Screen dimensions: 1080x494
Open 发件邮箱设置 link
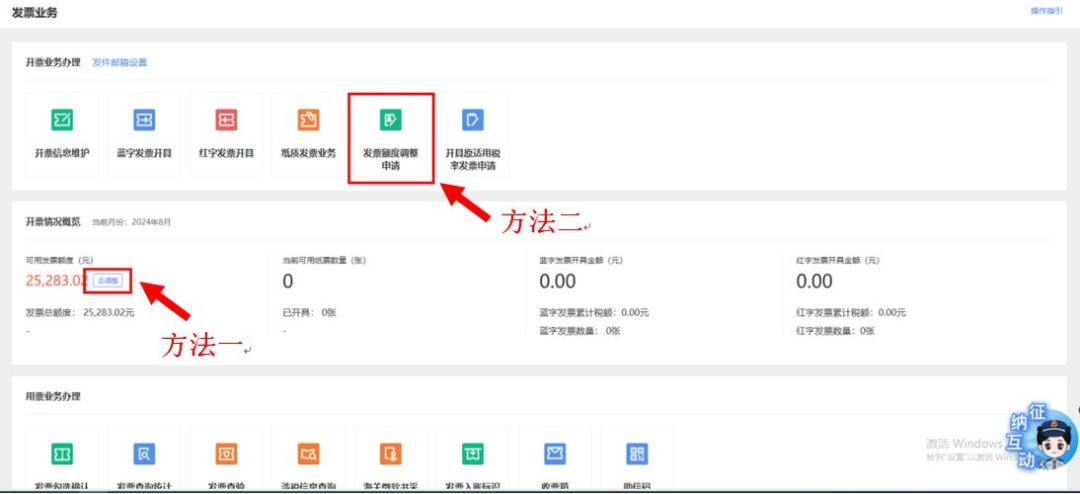pyautogui.click(x=120, y=63)
